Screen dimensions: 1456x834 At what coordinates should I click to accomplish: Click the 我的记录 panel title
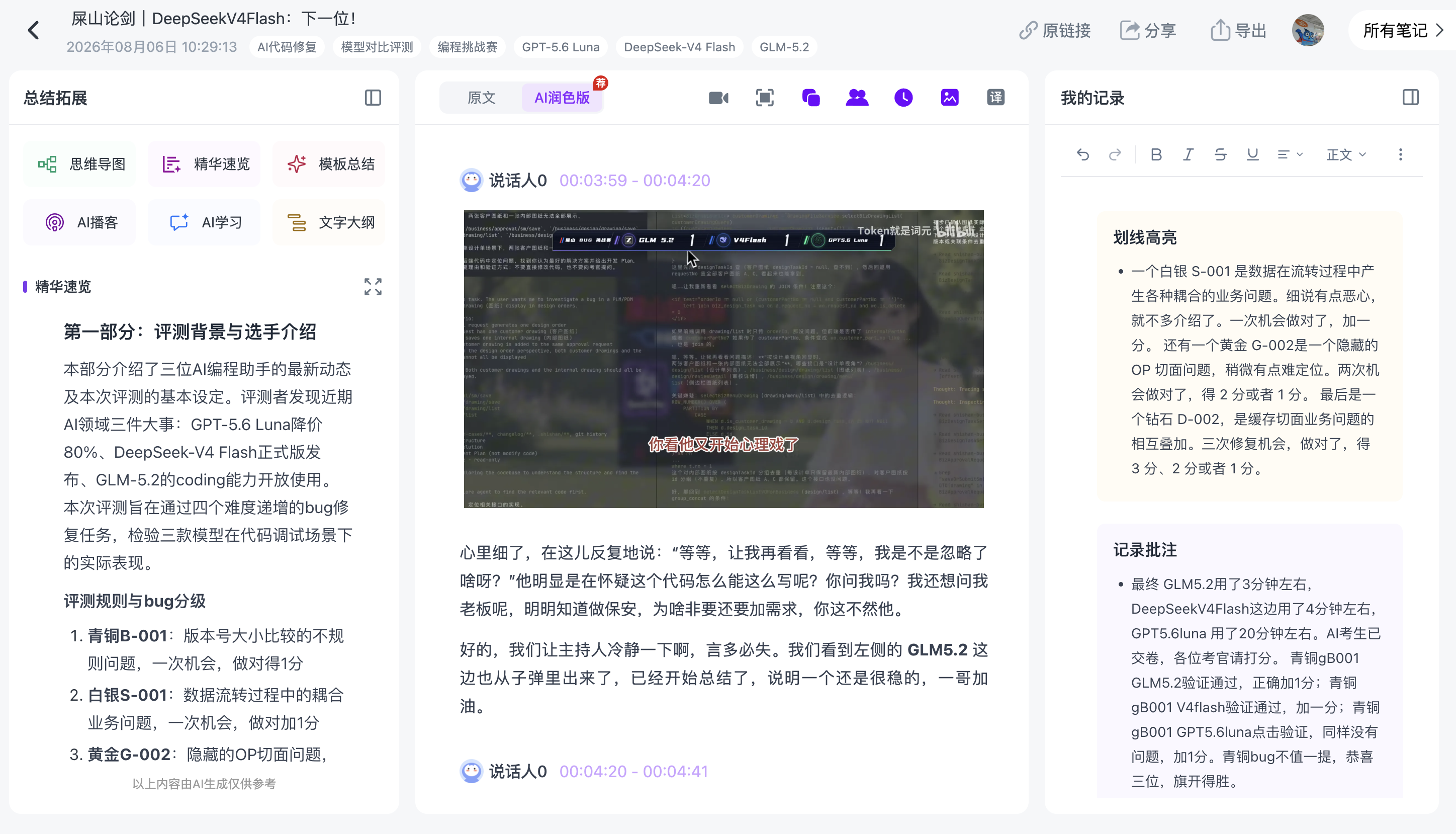pyautogui.click(x=1092, y=98)
